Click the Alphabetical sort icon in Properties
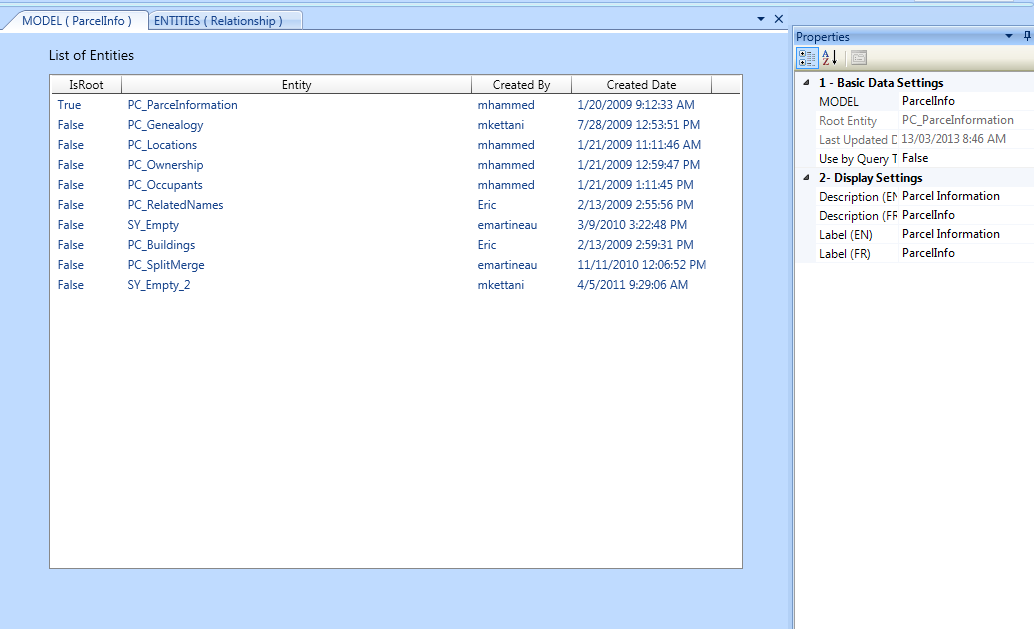The height and width of the screenshot is (629, 1034). (830, 58)
